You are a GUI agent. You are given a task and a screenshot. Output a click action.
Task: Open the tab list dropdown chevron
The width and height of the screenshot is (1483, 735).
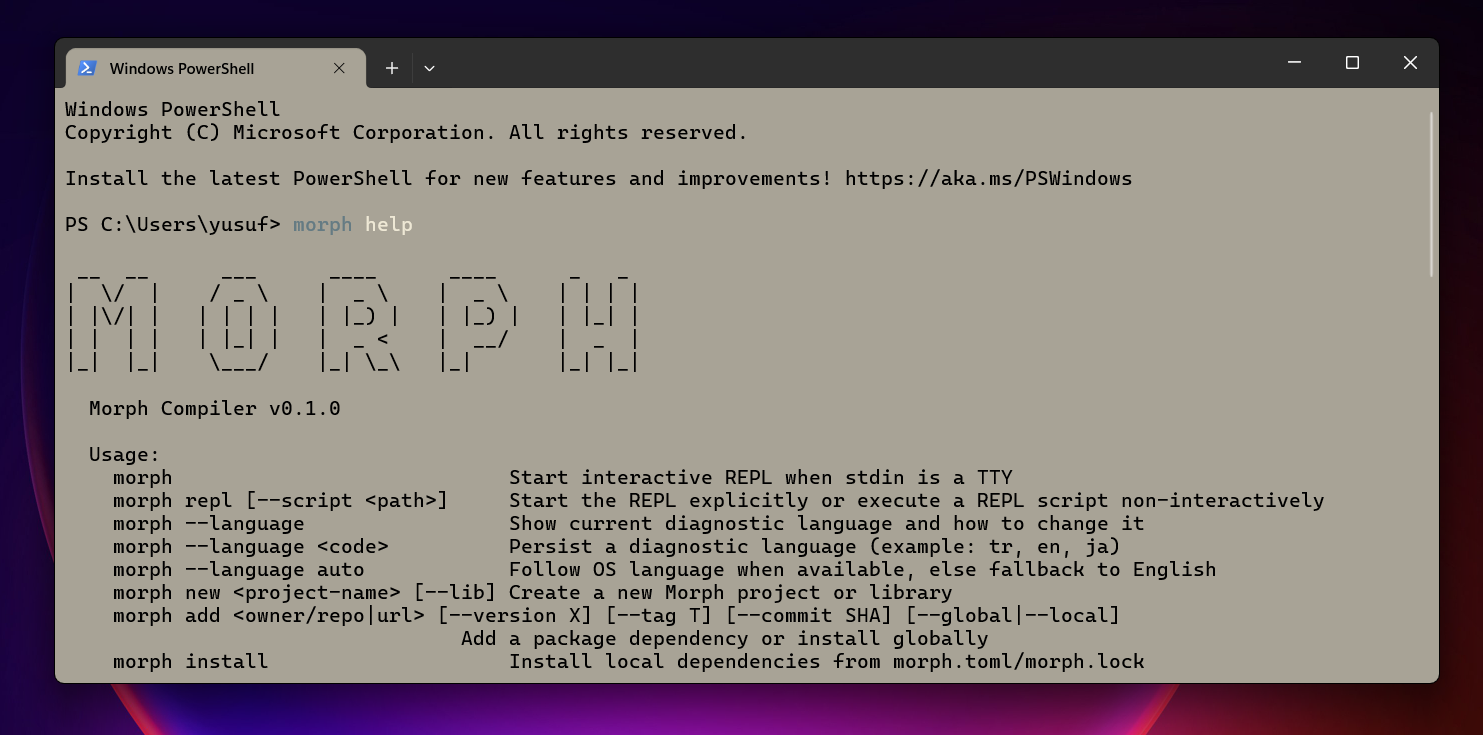click(429, 67)
